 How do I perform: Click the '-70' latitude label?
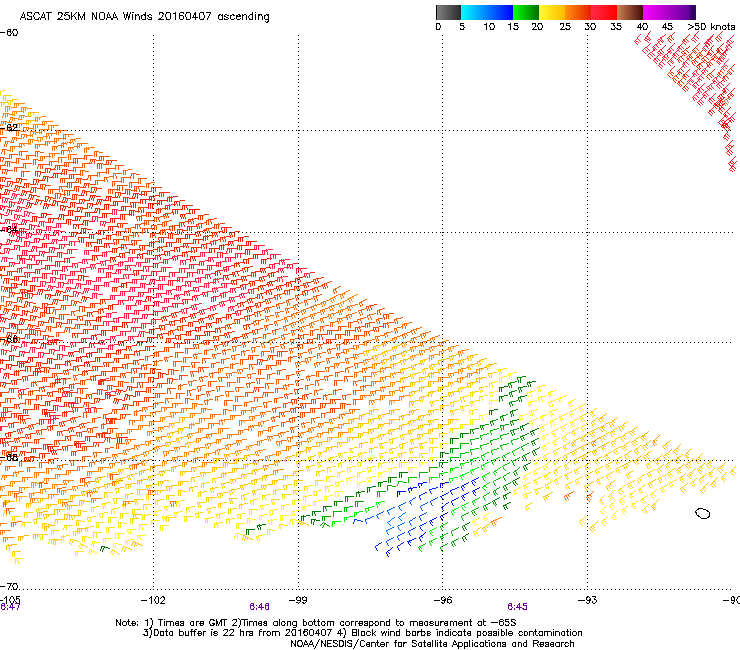click(9, 586)
